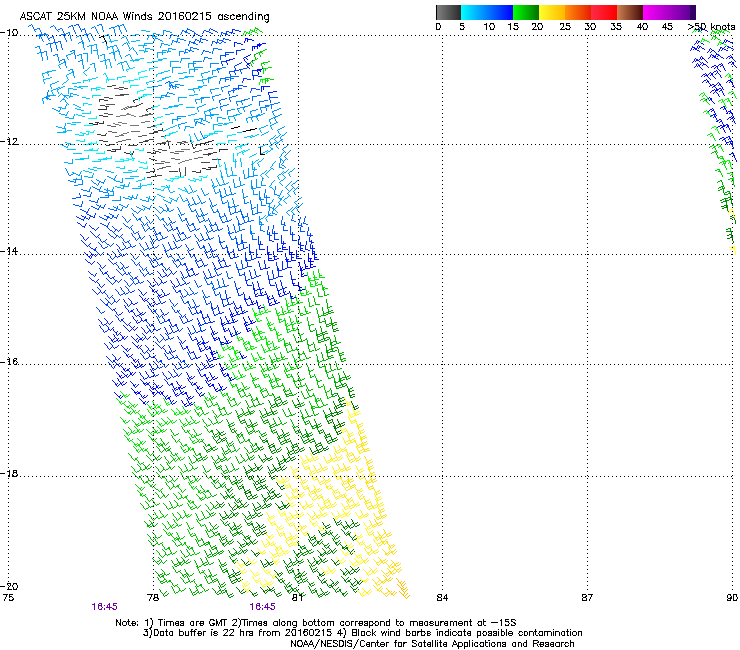The image size is (740, 650).
Task: Click the '-16' latitude axis label
Action: [9, 362]
